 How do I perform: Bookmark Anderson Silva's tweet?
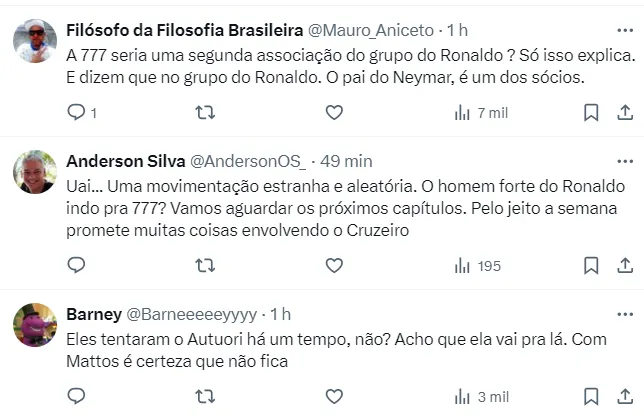[x=591, y=265]
